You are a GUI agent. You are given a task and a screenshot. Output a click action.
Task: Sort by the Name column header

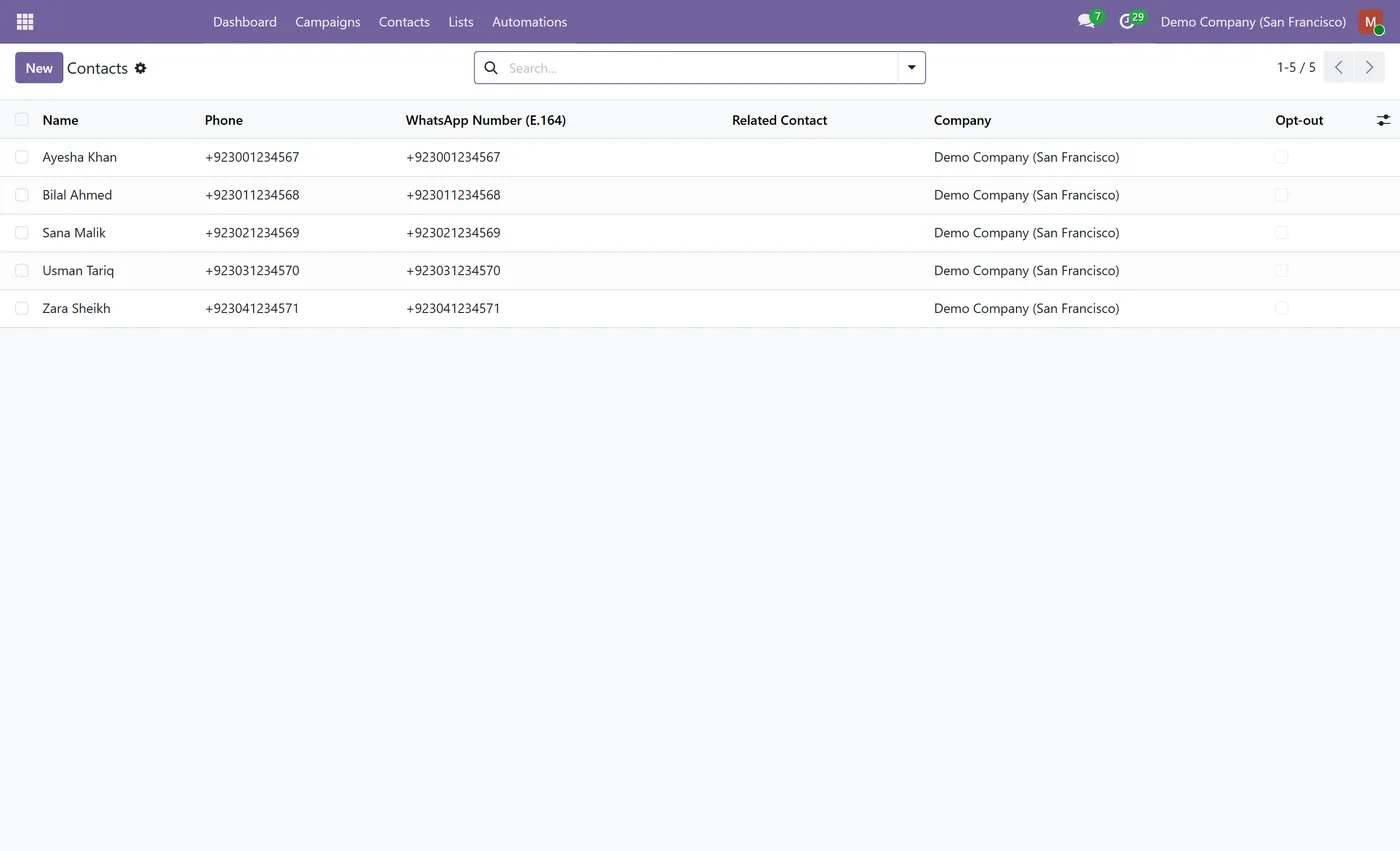[x=60, y=120]
